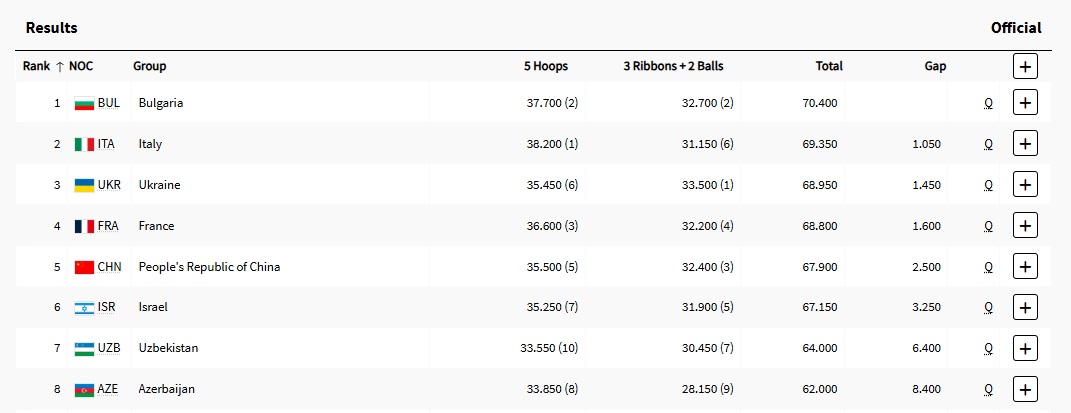
Task: Click the Israel flag icon
Action: 84,308
